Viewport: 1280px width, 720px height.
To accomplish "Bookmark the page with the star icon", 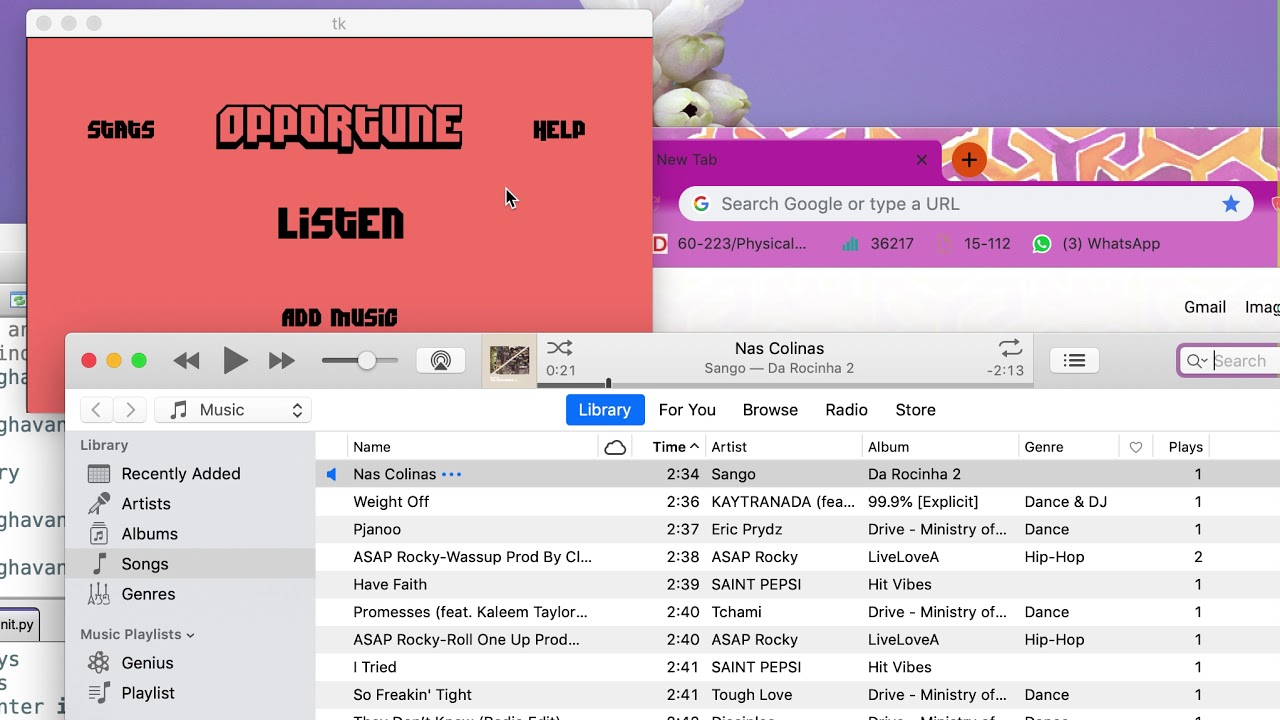I will click(1231, 204).
